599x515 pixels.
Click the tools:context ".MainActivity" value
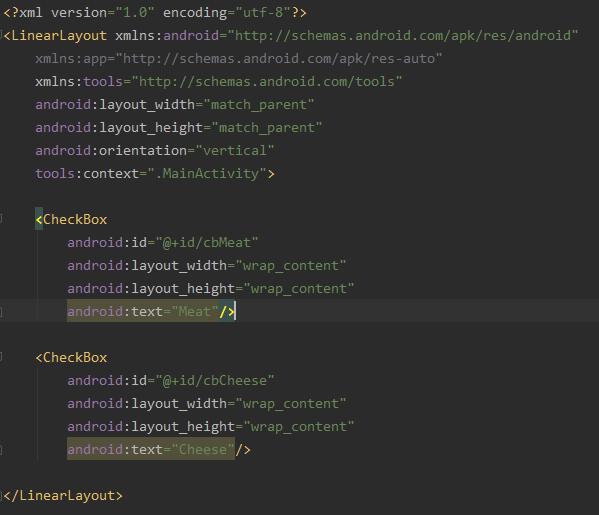pyautogui.click(x=207, y=173)
